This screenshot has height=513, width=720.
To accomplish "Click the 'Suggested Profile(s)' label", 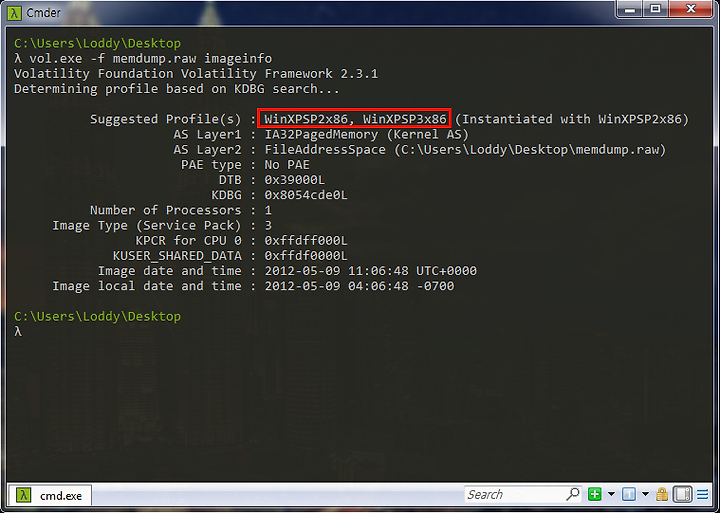I will pos(165,119).
